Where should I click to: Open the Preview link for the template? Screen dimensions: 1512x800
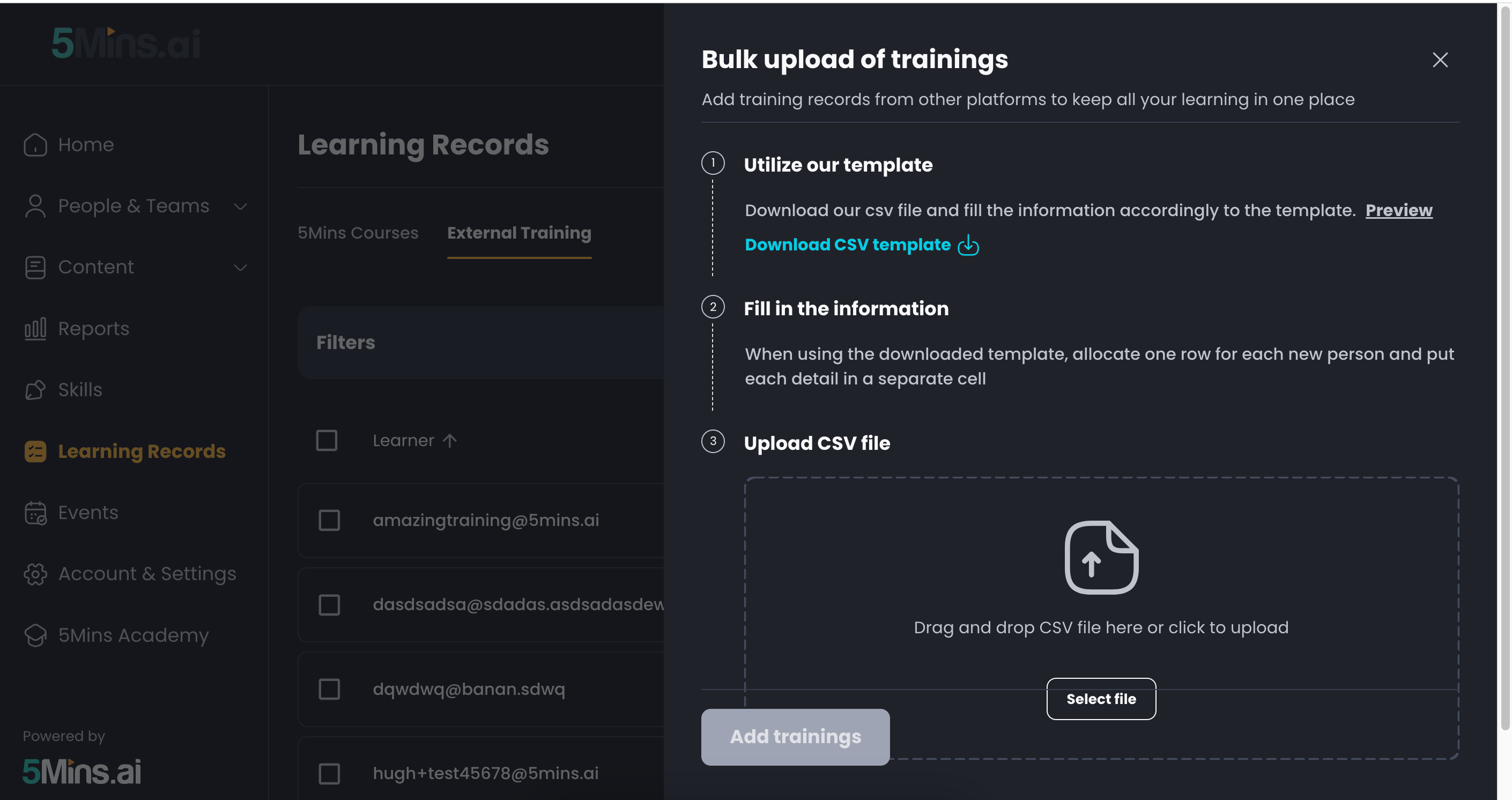[1399, 210]
